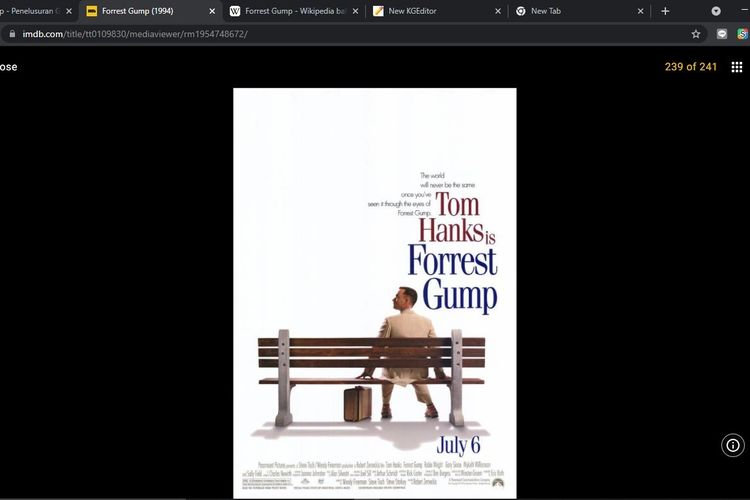Click the Close media viewer button
Viewport: 750px width, 500px height.
click(8, 67)
